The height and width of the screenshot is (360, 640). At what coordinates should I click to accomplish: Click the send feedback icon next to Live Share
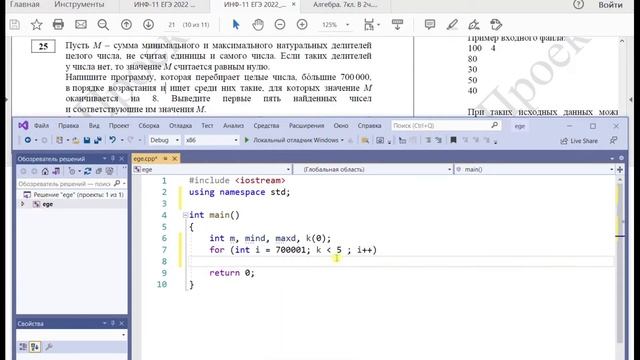point(613,140)
